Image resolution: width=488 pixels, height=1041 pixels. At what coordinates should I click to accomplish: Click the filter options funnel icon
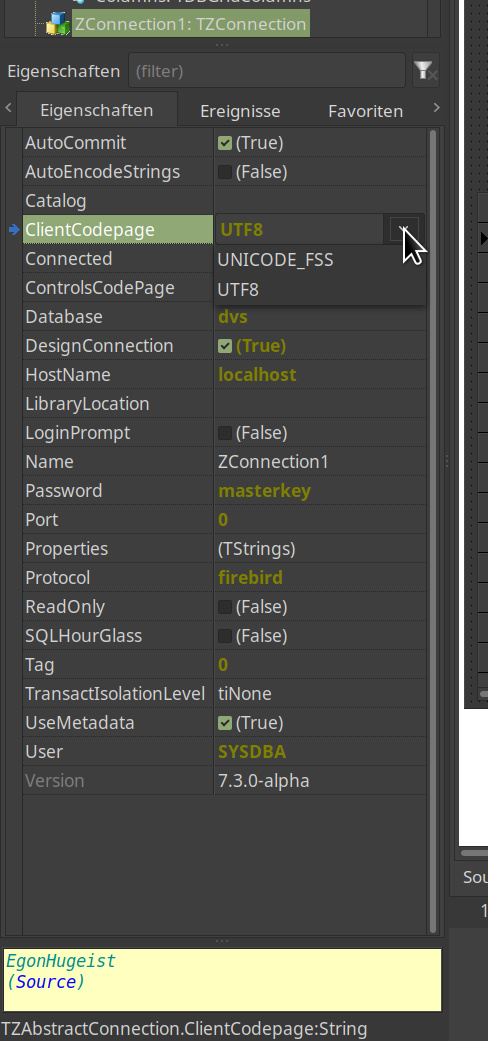[x=425, y=70]
